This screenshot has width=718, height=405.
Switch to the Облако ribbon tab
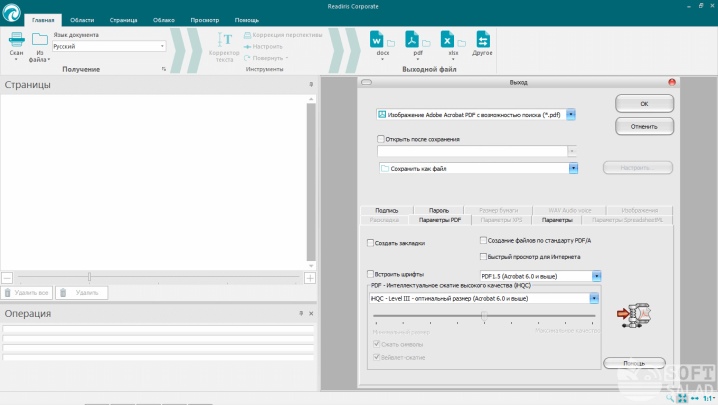coord(164,20)
